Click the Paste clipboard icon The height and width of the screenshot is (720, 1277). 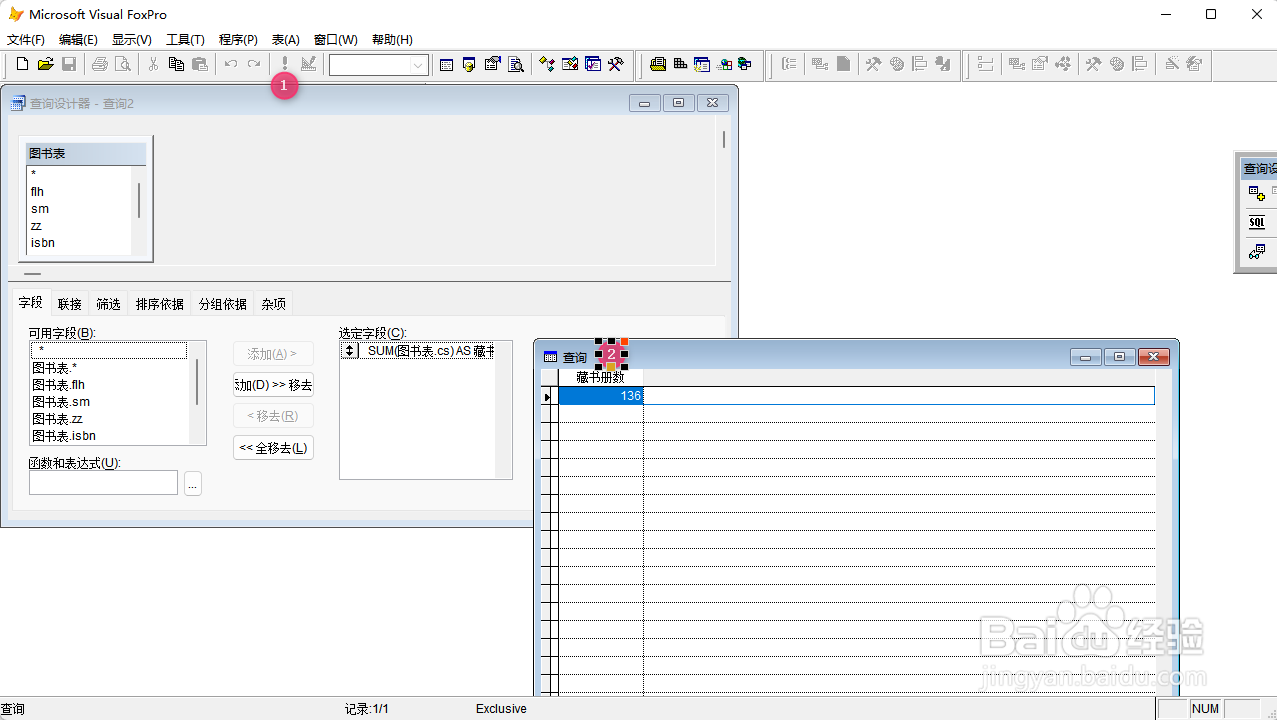click(x=199, y=64)
